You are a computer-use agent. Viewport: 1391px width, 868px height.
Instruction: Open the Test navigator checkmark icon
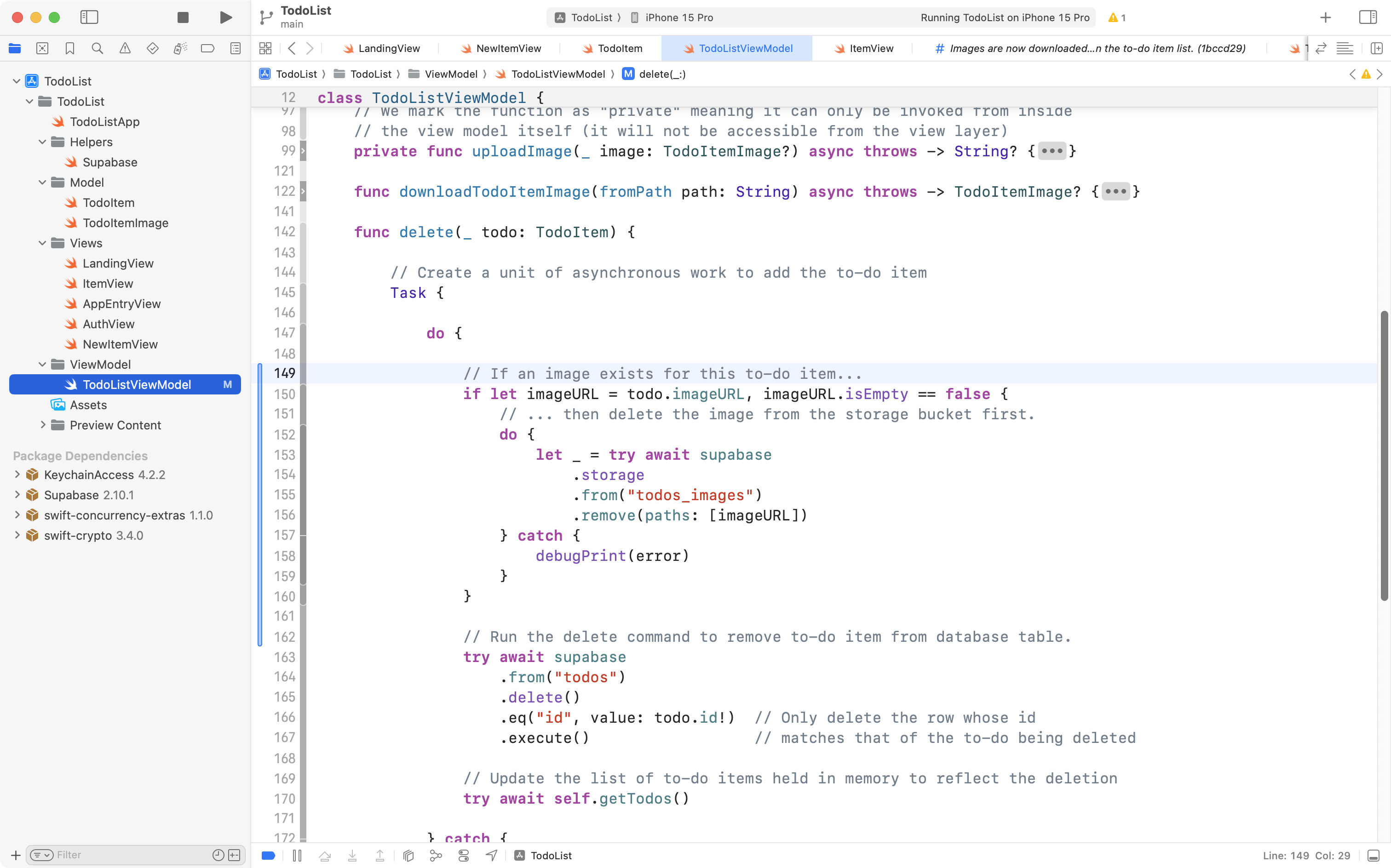tap(153, 49)
